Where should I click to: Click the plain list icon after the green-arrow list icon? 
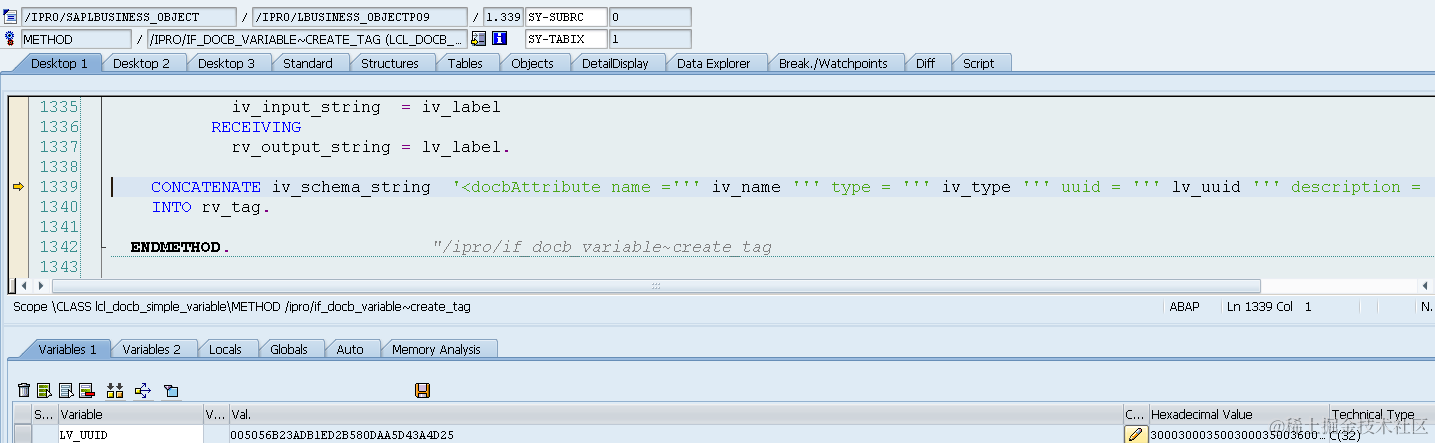coord(65,390)
